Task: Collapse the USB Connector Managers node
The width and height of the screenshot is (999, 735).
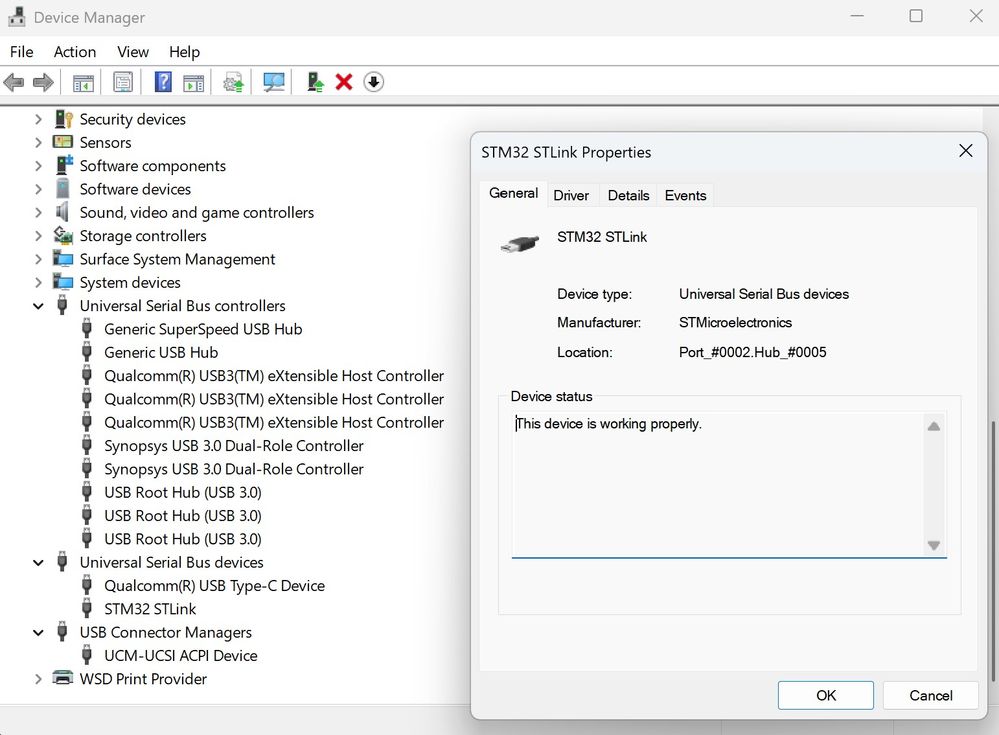Action: click(x=38, y=632)
